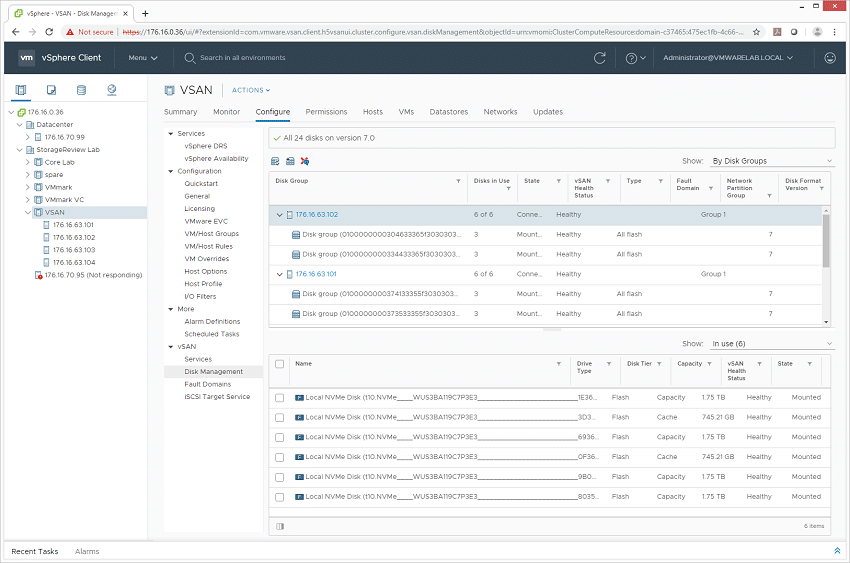Expand the Recent Tasks panel double-chevron
The image size is (850, 563).
coord(837,551)
